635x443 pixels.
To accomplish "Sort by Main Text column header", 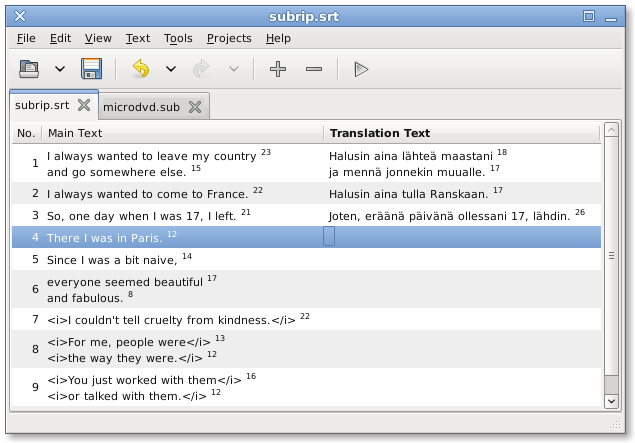I will (182, 133).
